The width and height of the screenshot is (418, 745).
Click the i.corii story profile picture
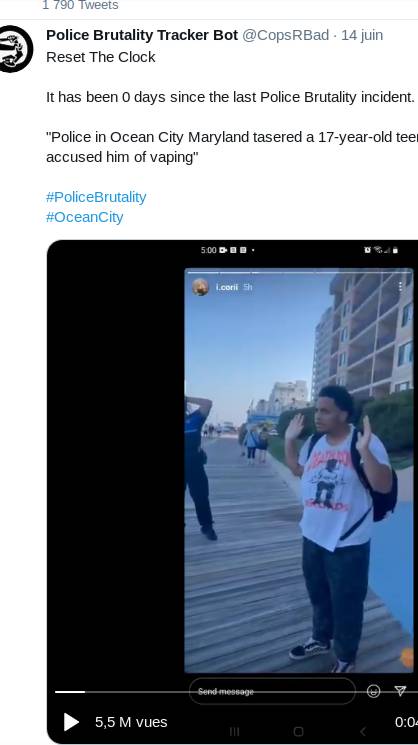click(x=200, y=287)
